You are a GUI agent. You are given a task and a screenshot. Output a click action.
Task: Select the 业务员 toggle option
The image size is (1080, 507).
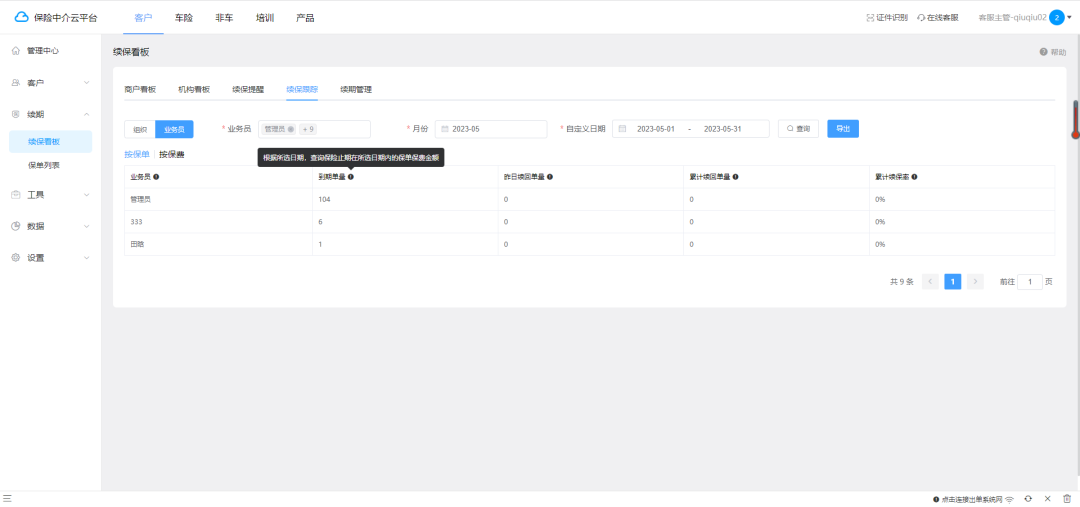174,129
